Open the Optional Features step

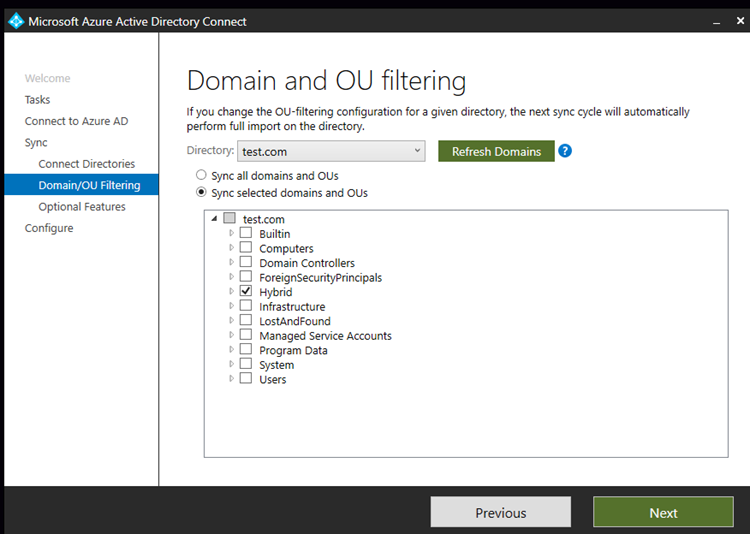82,207
